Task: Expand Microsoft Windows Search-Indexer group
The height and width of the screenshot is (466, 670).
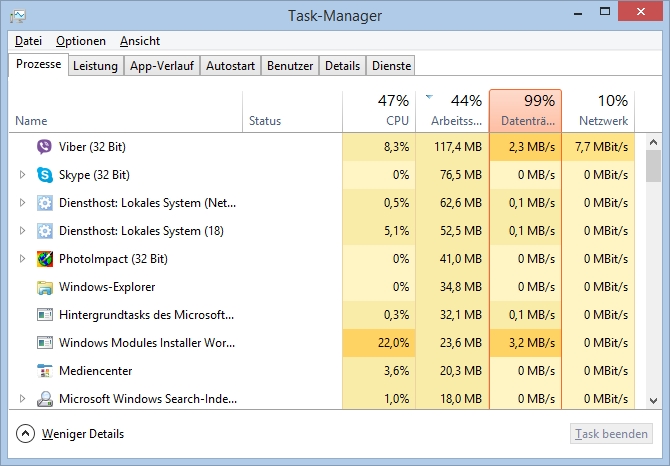Action: (x=22, y=399)
